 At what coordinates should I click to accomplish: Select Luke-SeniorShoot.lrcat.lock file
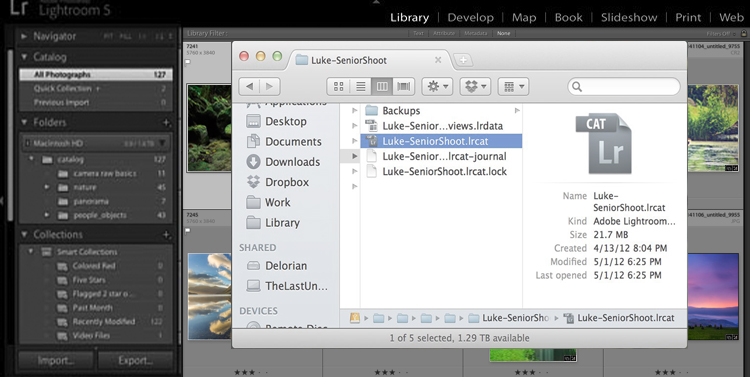[x=444, y=172]
